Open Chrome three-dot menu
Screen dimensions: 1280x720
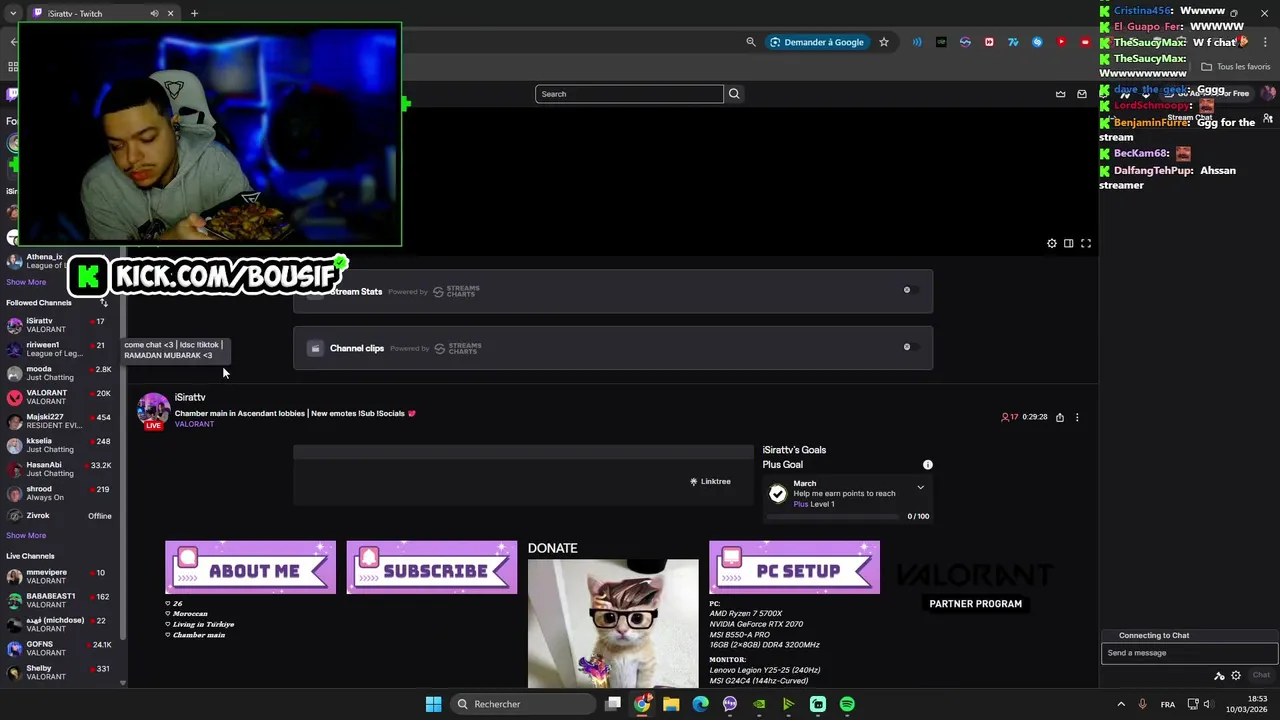click(1263, 42)
